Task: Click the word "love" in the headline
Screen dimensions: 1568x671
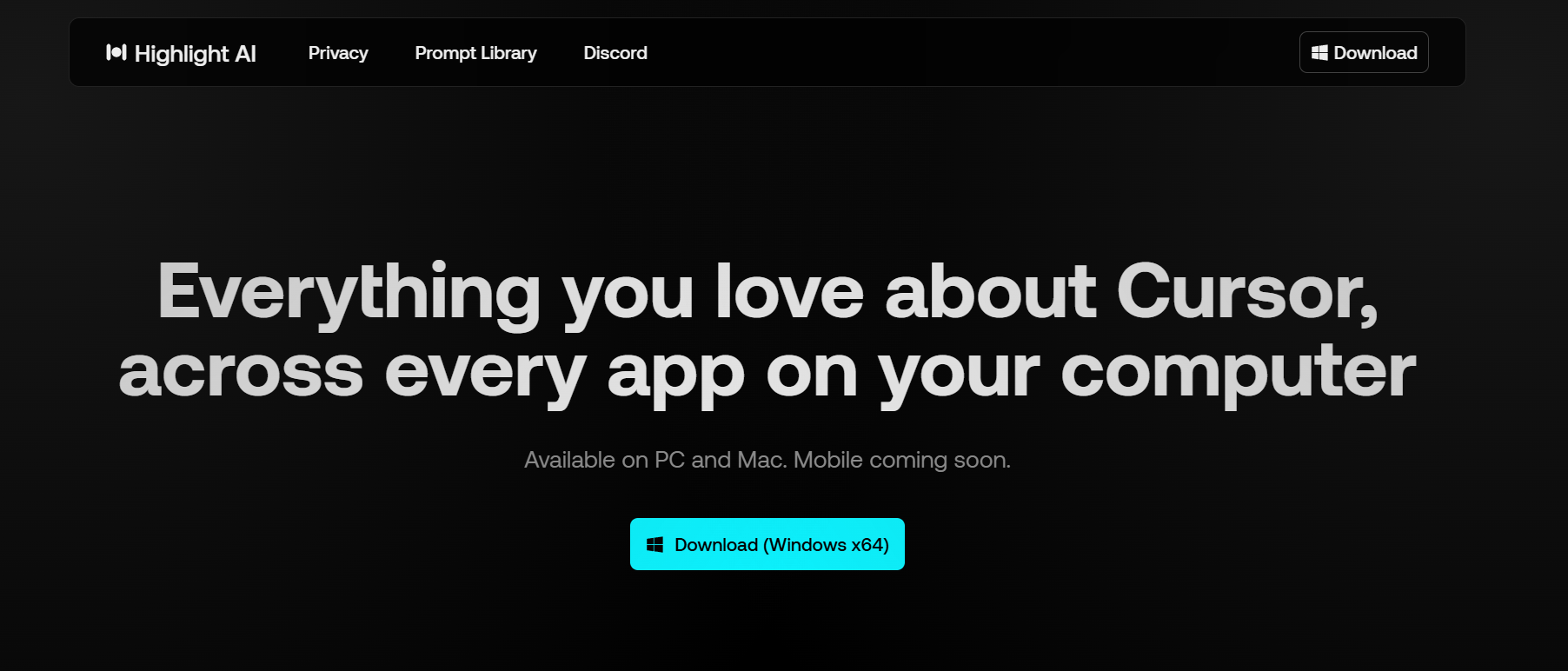Action: coord(789,293)
